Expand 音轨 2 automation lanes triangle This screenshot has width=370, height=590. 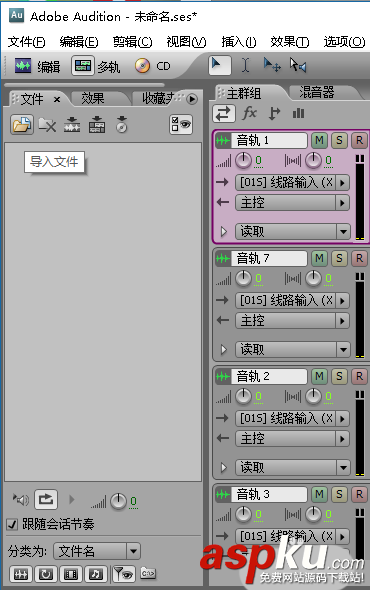click(224, 467)
